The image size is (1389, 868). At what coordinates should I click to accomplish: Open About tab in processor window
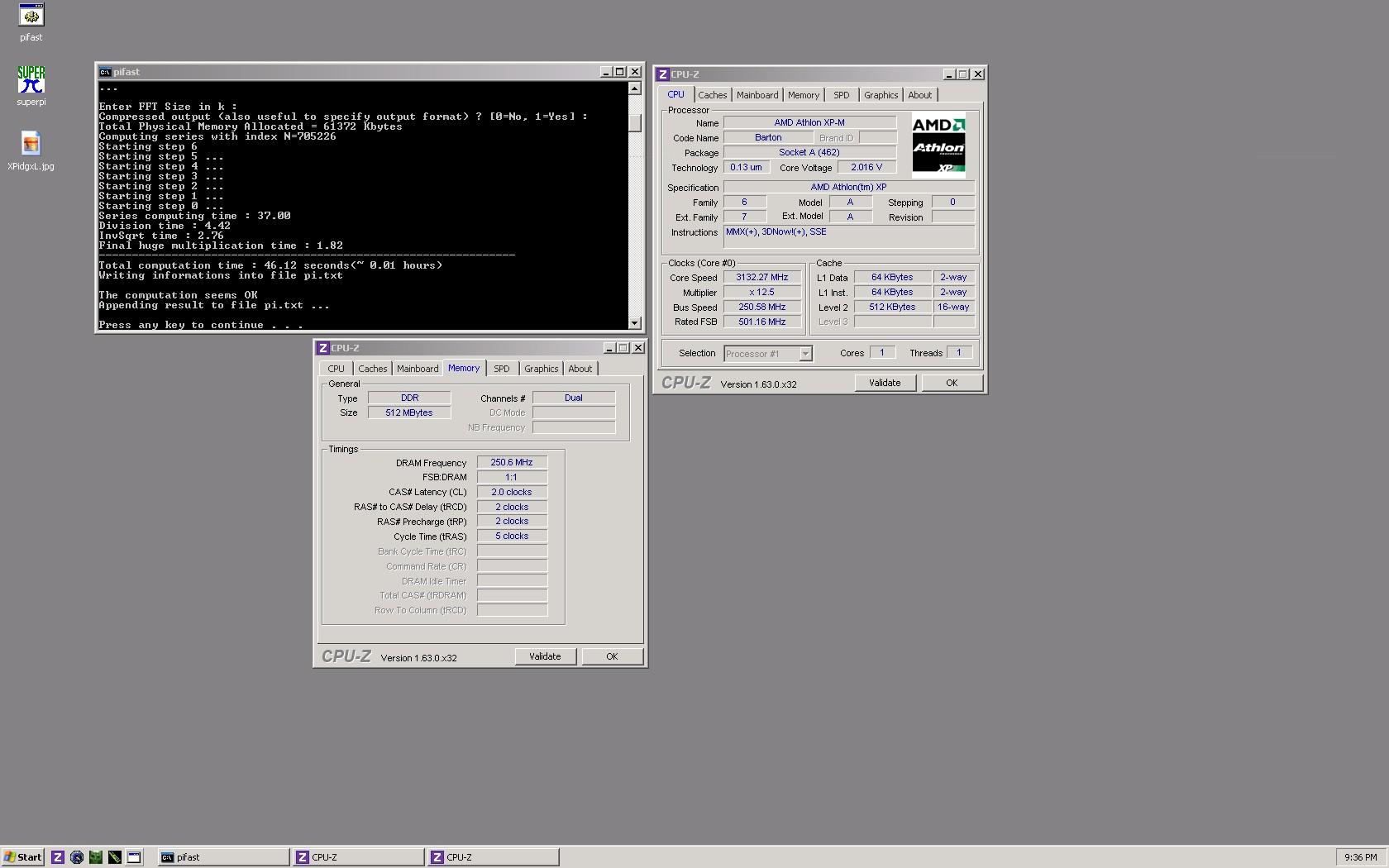click(919, 95)
